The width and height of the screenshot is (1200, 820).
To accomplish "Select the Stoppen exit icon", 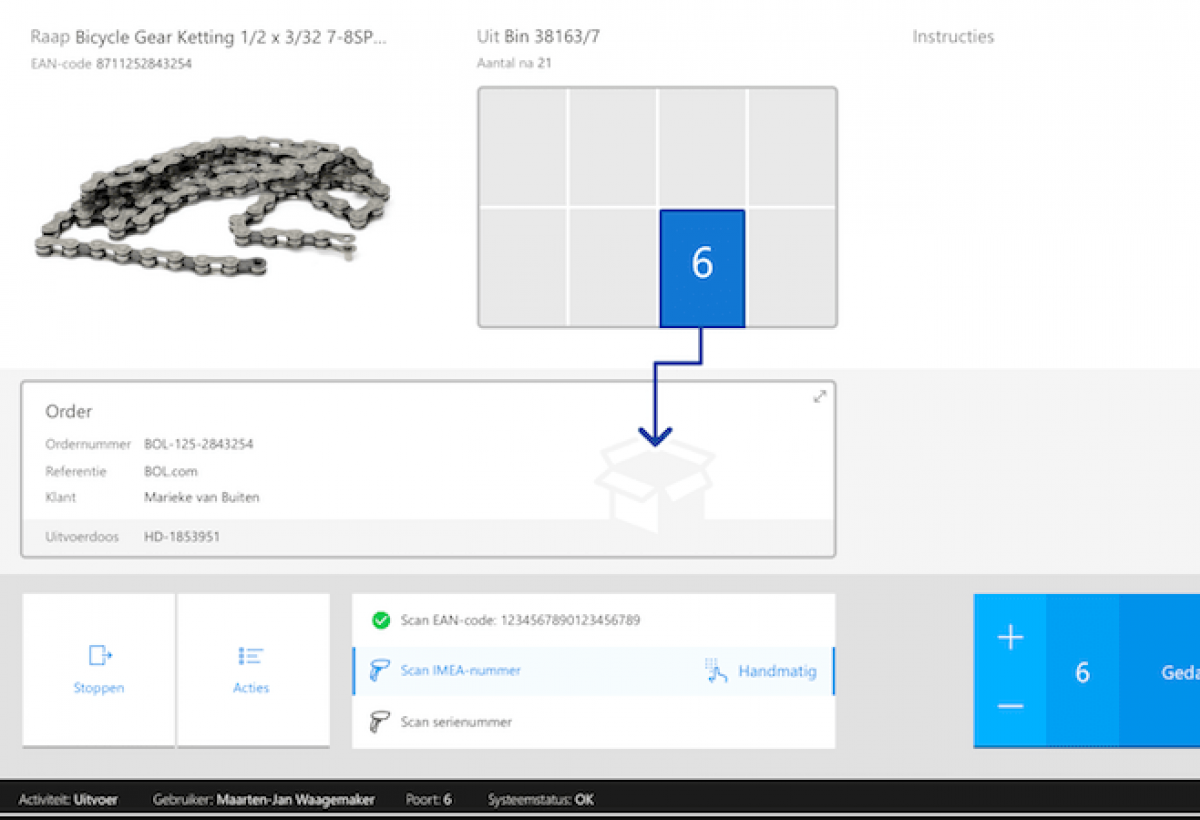I will point(98,657).
